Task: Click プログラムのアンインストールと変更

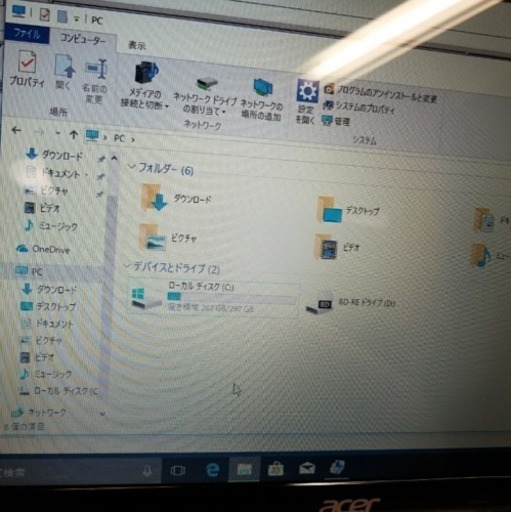Action: pyautogui.click(x=380, y=94)
